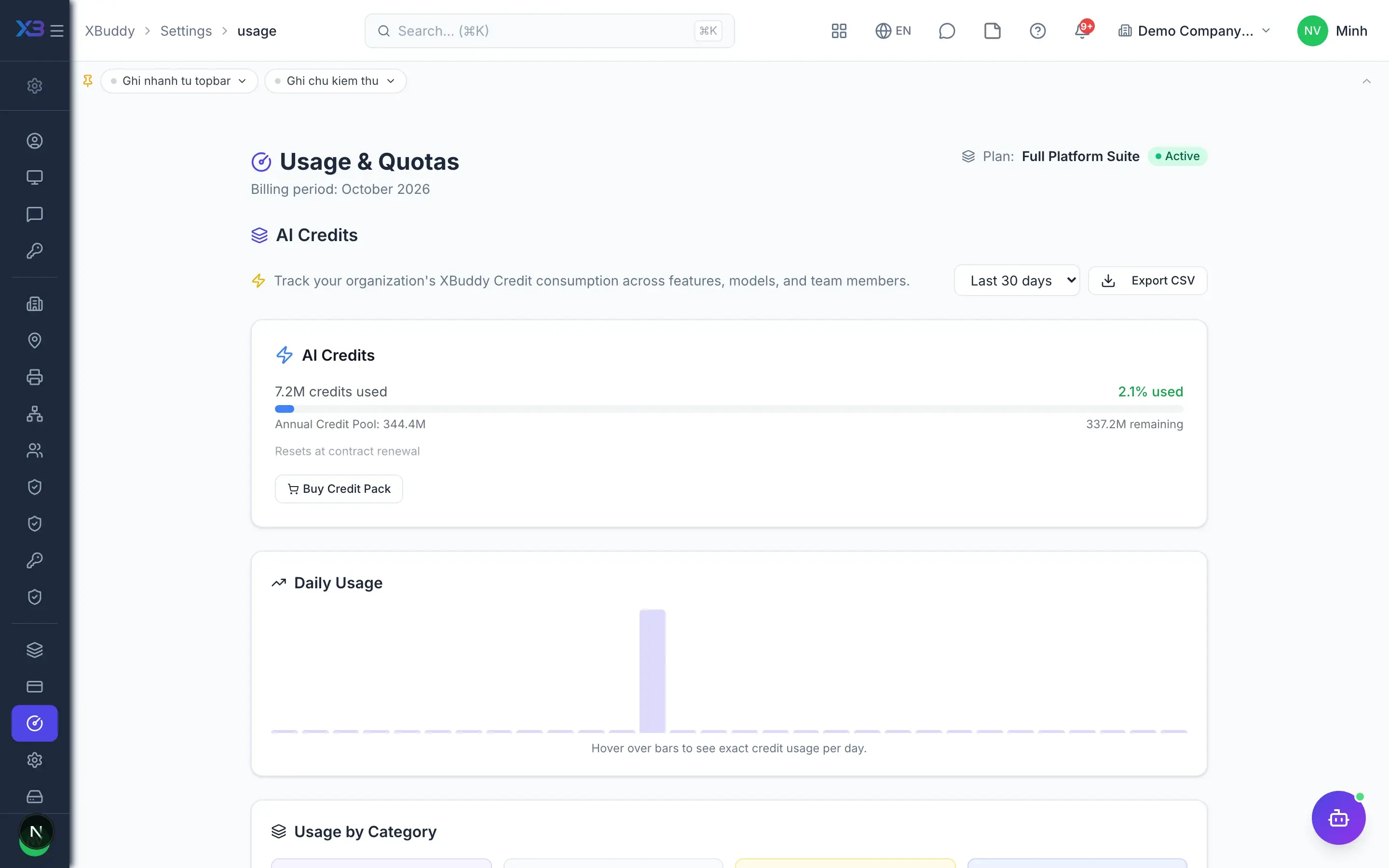Viewport: 1389px width, 868px height.
Task: Click the Export CSV button
Action: pyautogui.click(x=1147, y=280)
